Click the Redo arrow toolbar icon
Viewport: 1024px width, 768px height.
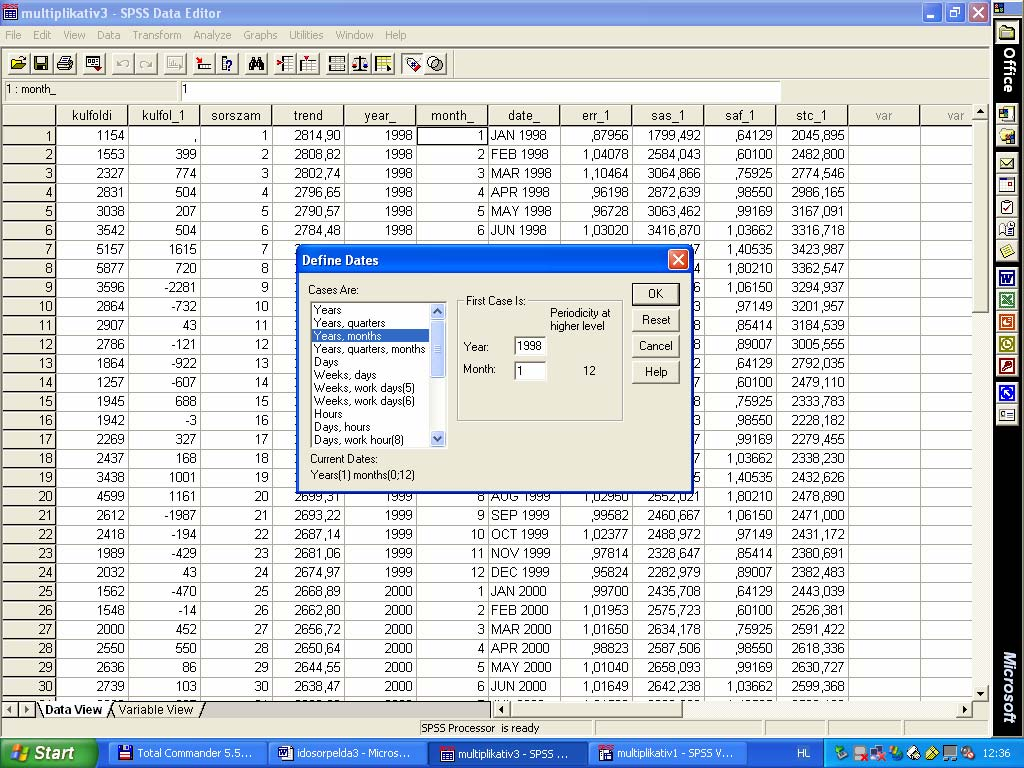pyautogui.click(x=146, y=63)
